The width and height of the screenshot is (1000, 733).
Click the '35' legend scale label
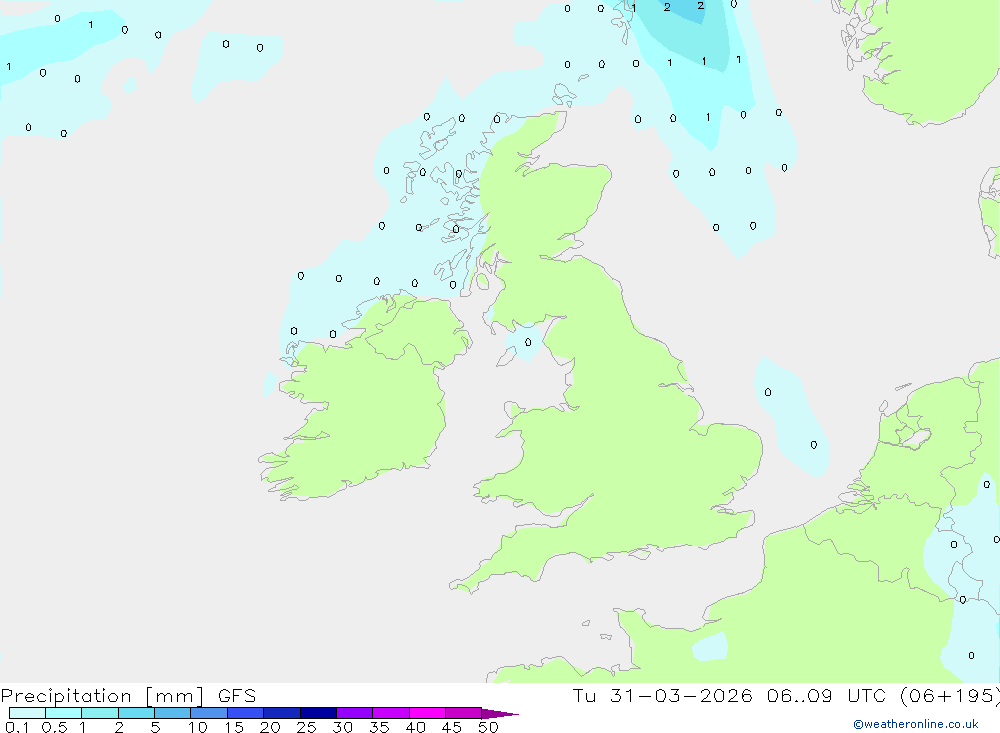379,727
